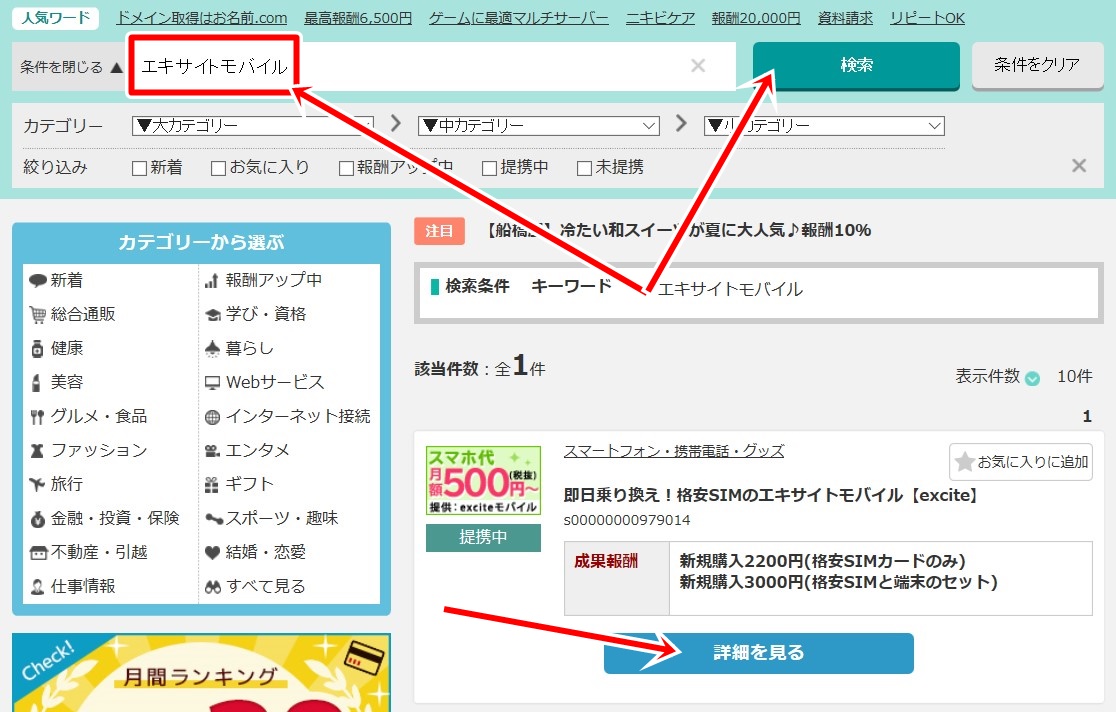
Task: Select 旅行 category airplane icon
Action: pyautogui.click(x=56, y=485)
